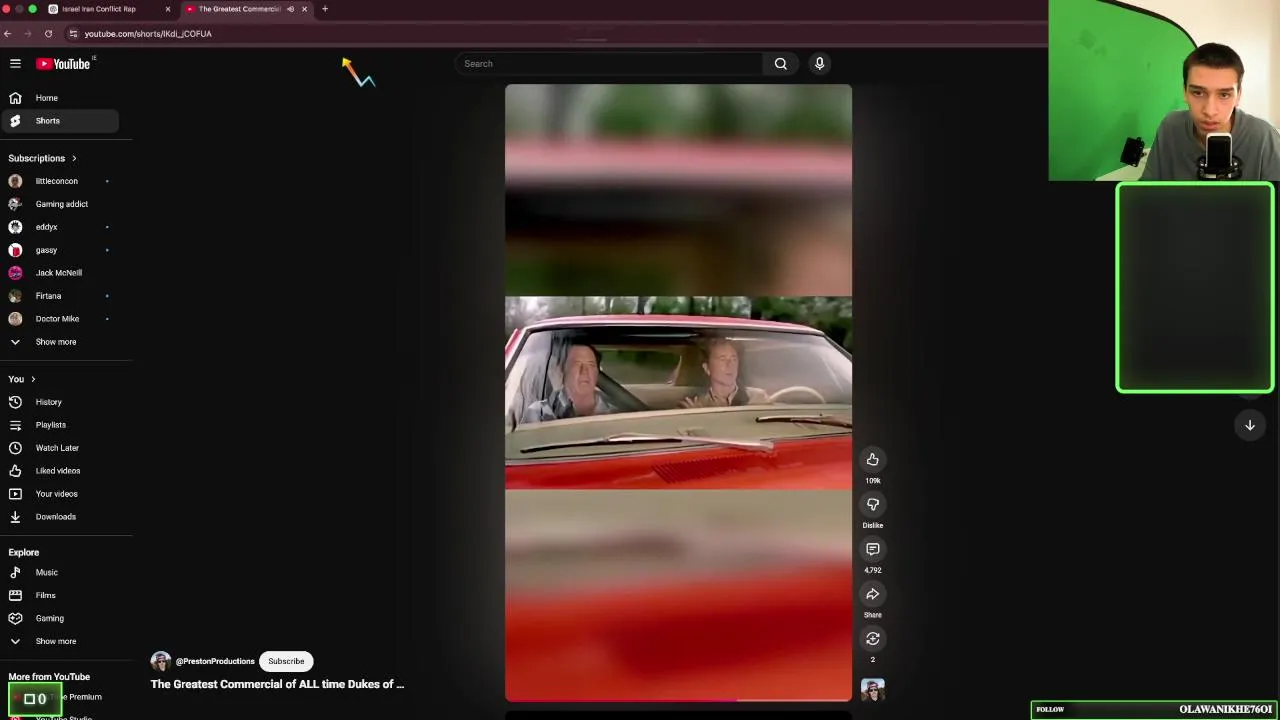The image size is (1280, 720).
Task: Mute audio on the Greatest Commercial tab
Action: (290, 9)
